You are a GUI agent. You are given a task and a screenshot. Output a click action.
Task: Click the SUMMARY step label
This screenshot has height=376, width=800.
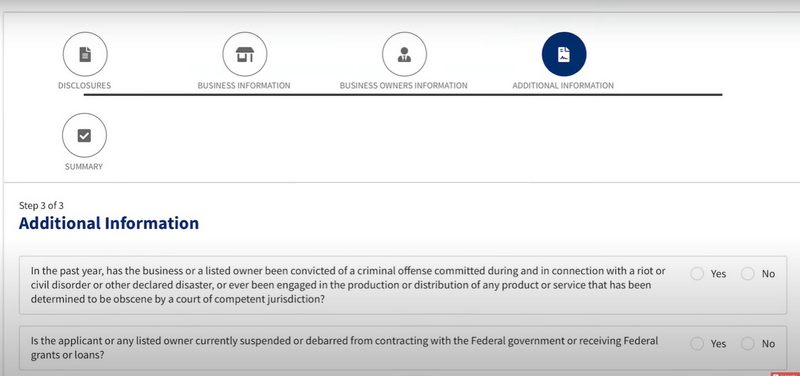pyautogui.click(x=84, y=167)
